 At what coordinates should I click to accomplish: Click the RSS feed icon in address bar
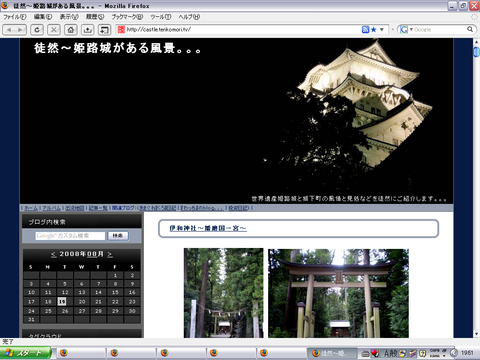coord(365,29)
